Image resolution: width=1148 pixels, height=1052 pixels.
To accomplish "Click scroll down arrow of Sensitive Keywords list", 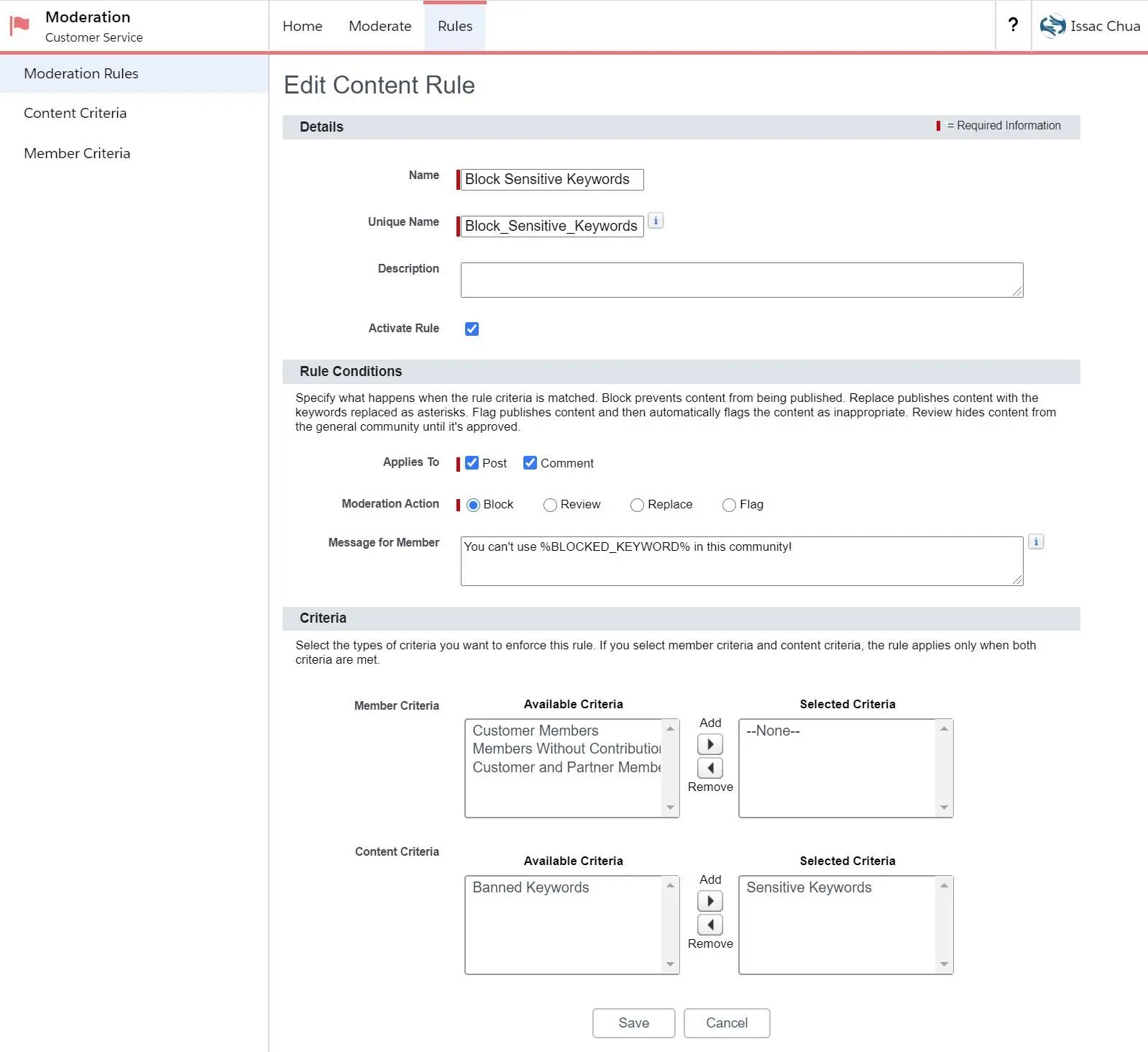I will (x=944, y=964).
